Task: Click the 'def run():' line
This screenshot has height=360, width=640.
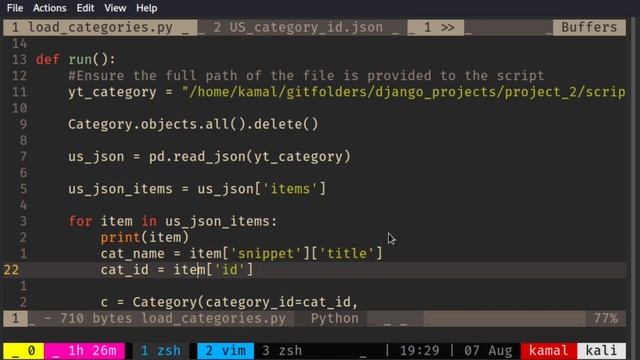Action: 76,60
